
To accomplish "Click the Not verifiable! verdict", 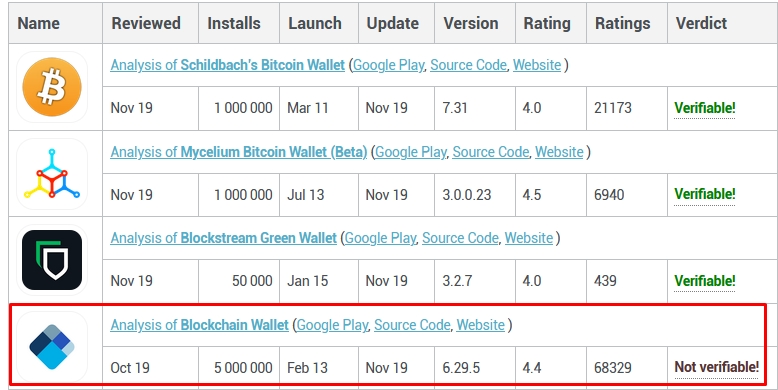I will [716, 367].
